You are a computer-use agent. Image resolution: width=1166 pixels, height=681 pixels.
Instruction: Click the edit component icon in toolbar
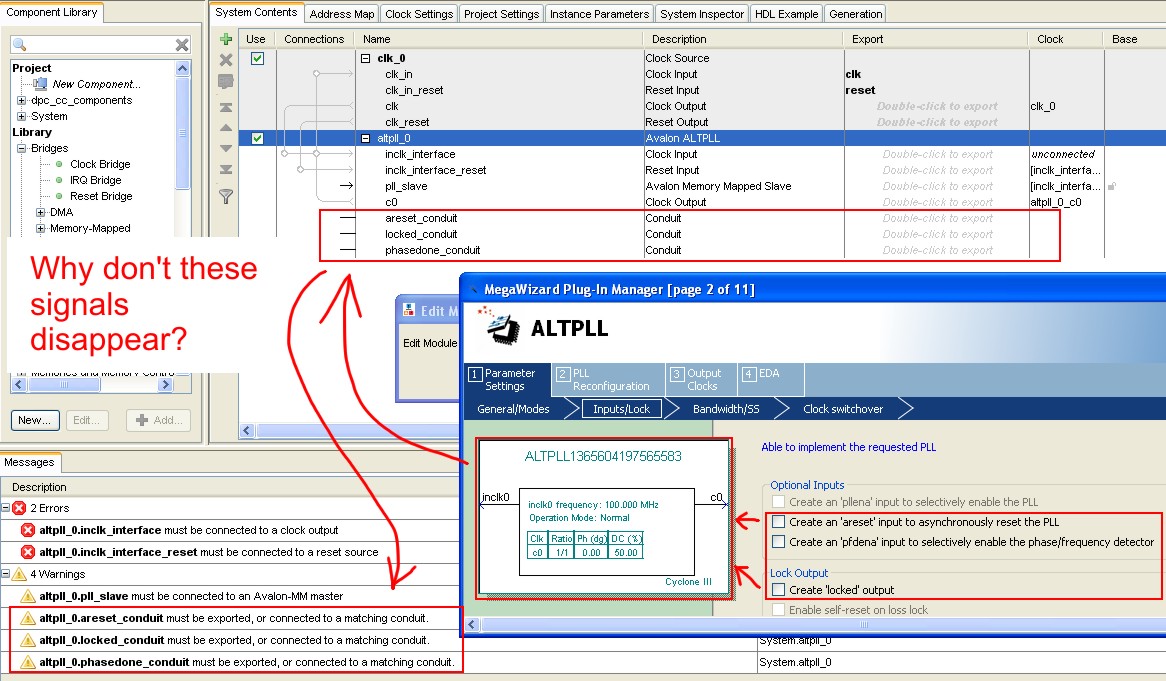tap(226, 82)
